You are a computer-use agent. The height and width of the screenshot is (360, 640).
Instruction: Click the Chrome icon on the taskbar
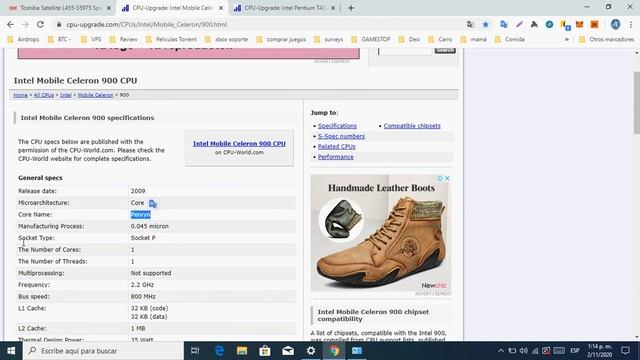334,351
